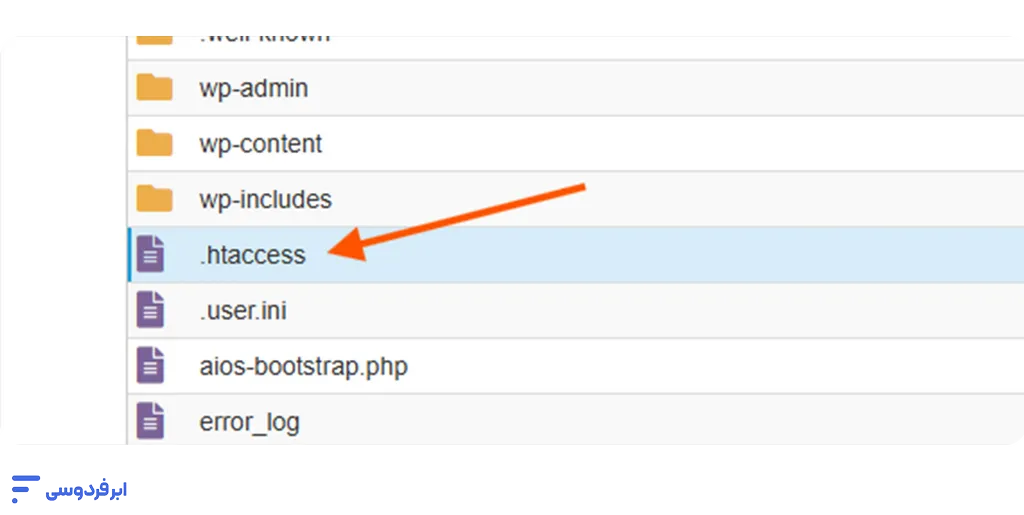Open the wp-content folder name

click(260, 143)
